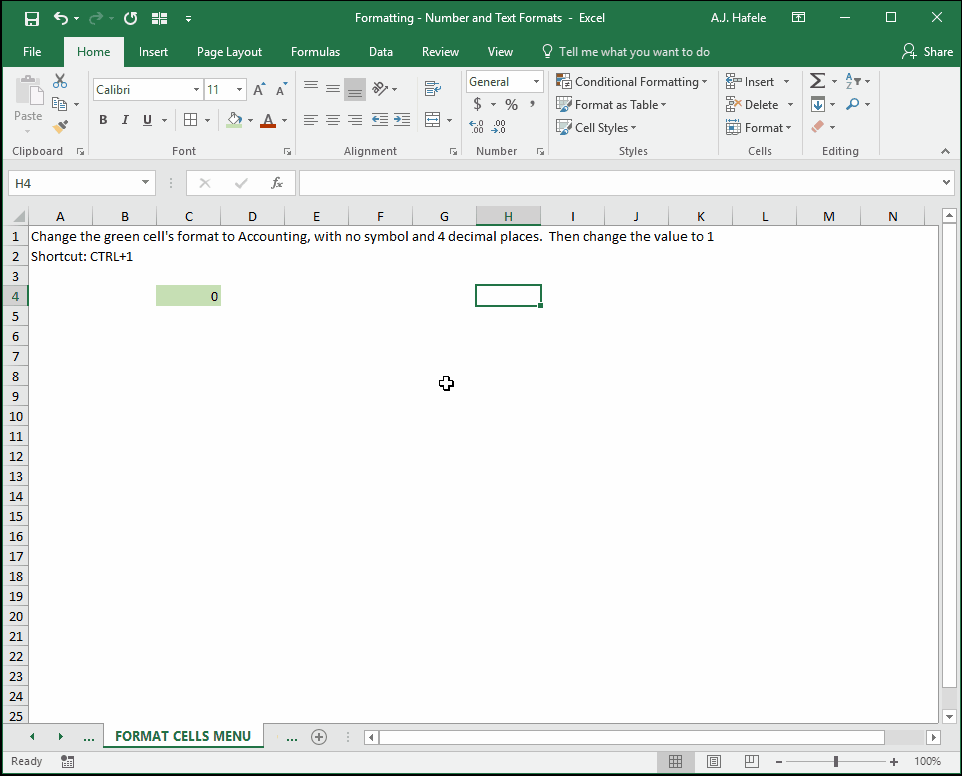The image size is (962, 776).
Task: Increase font size with large A icon
Action: (259, 90)
